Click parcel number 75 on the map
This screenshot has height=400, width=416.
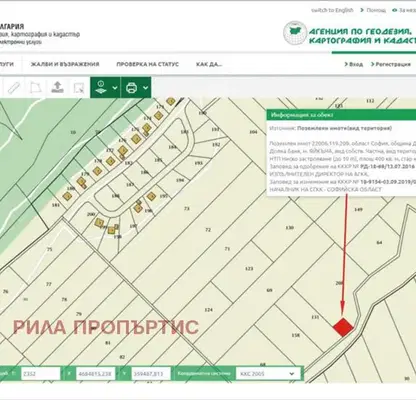[49, 249]
